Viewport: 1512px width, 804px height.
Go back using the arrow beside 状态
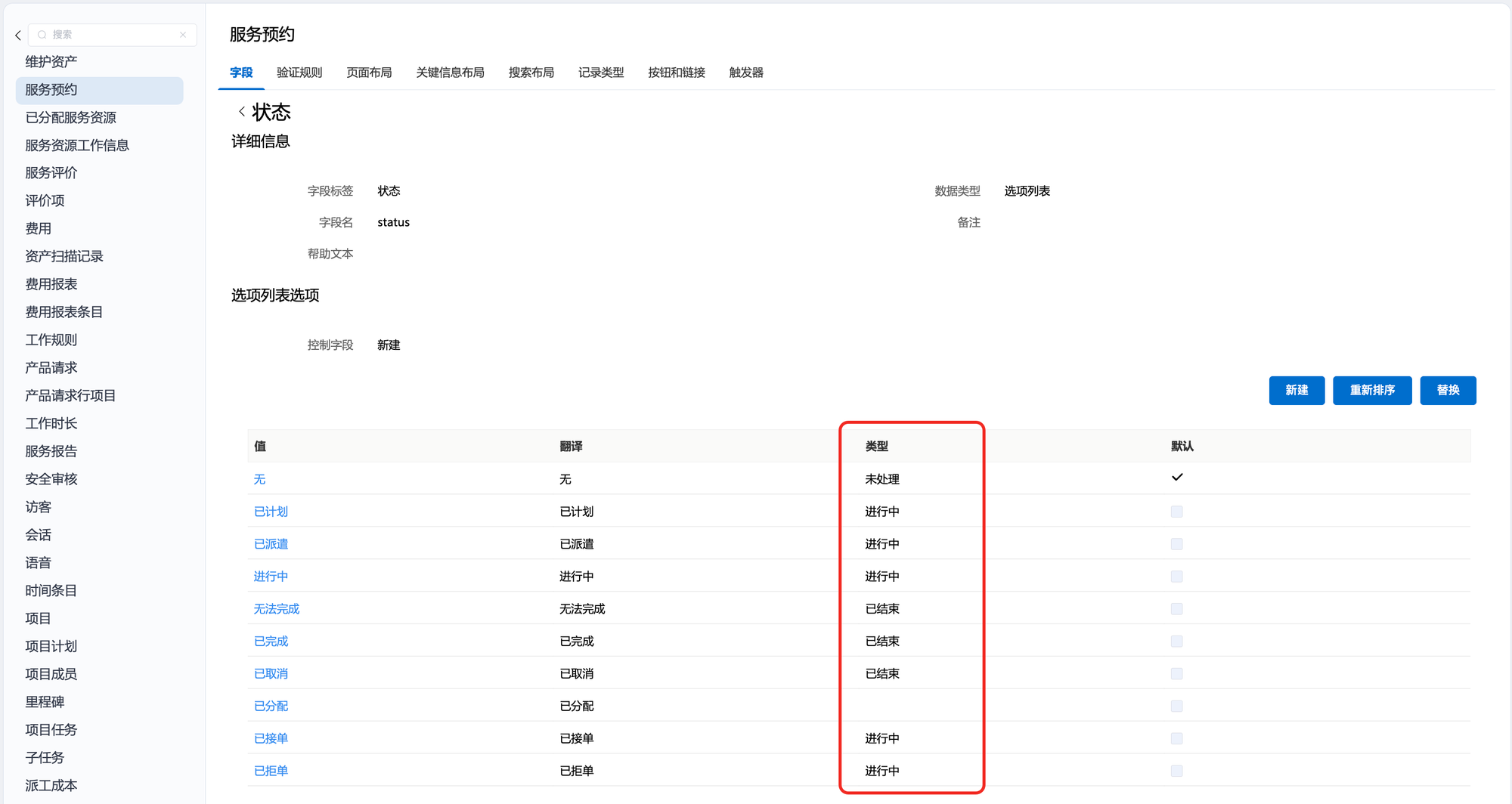pyautogui.click(x=241, y=112)
